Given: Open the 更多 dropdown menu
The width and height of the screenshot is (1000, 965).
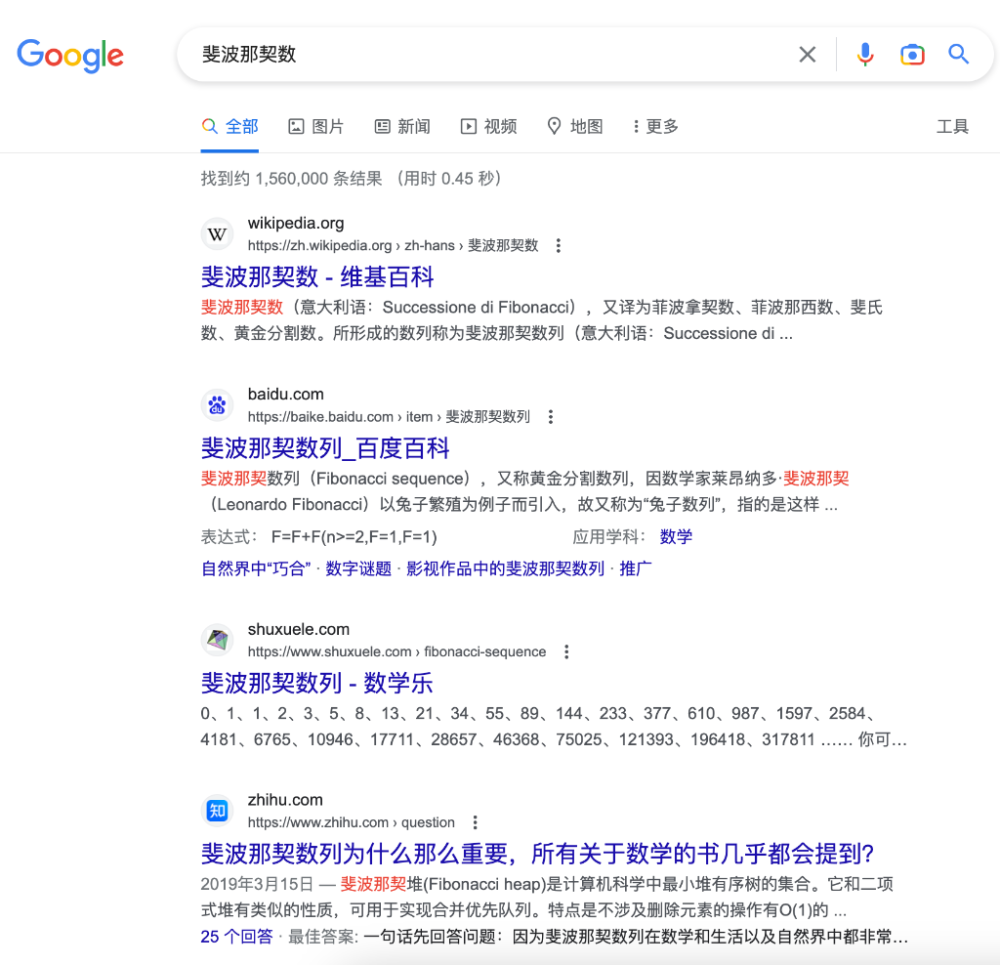Looking at the screenshot, I should coord(654,126).
